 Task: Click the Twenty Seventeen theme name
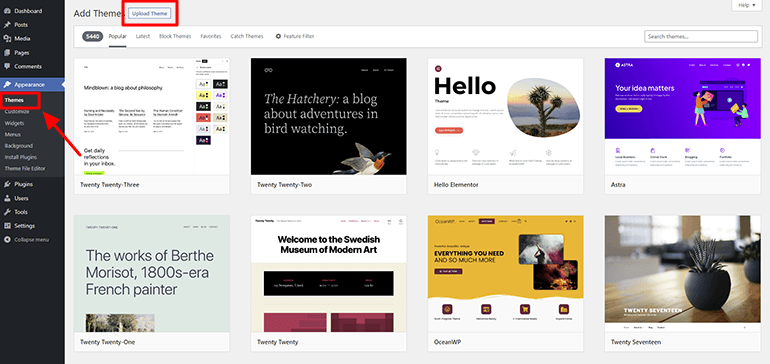coord(636,342)
